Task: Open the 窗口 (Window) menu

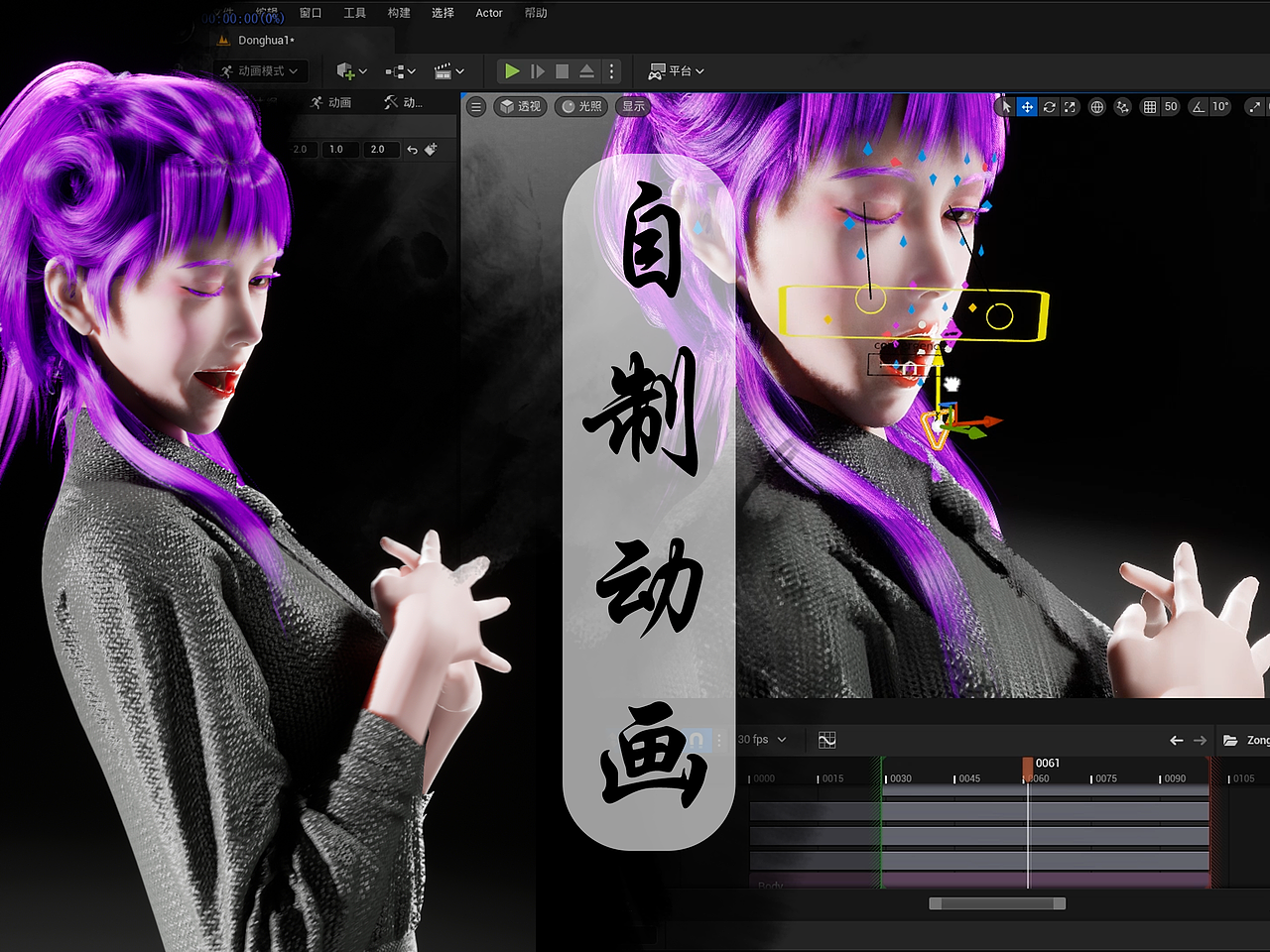Action: [x=311, y=13]
